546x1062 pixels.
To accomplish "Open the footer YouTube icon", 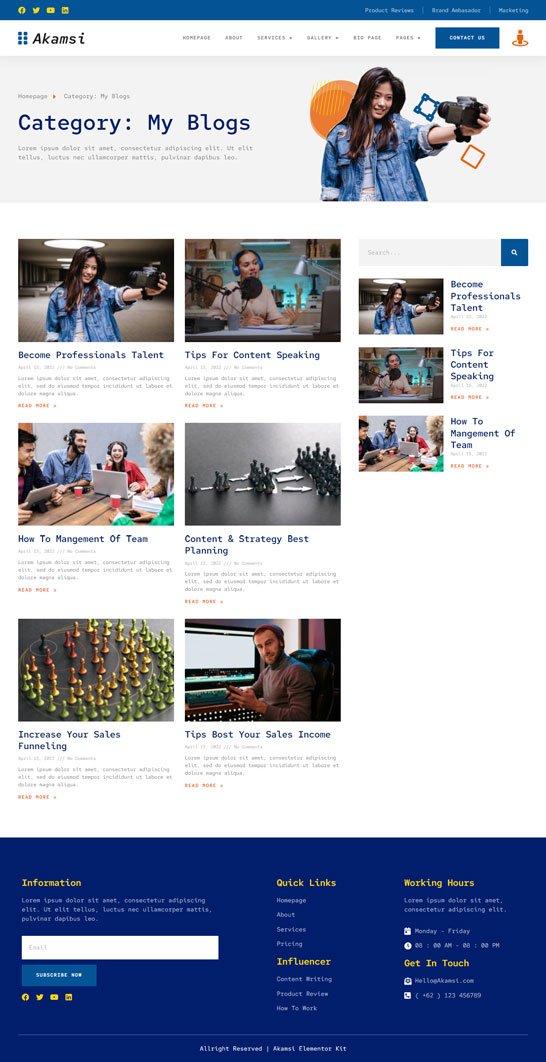I will (54, 997).
